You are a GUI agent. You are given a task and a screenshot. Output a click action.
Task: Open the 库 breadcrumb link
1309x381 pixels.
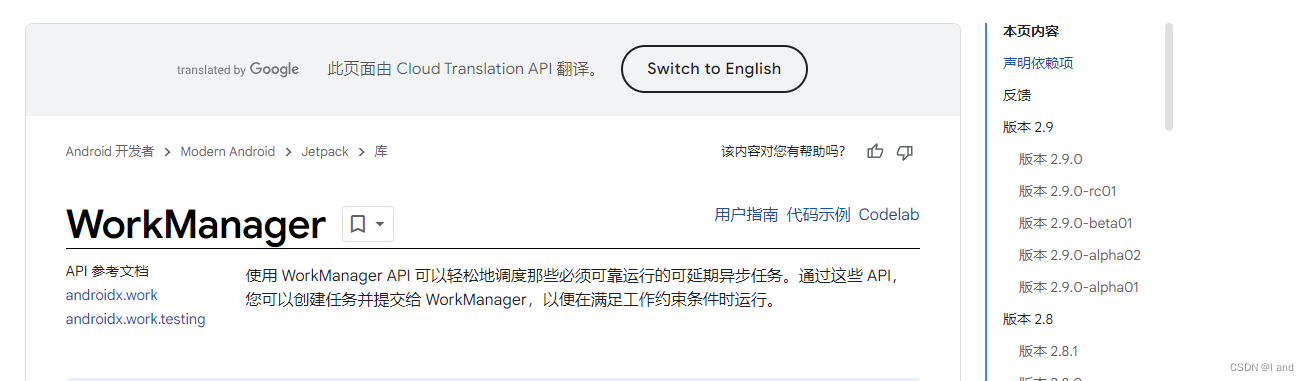tap(381, 152)
